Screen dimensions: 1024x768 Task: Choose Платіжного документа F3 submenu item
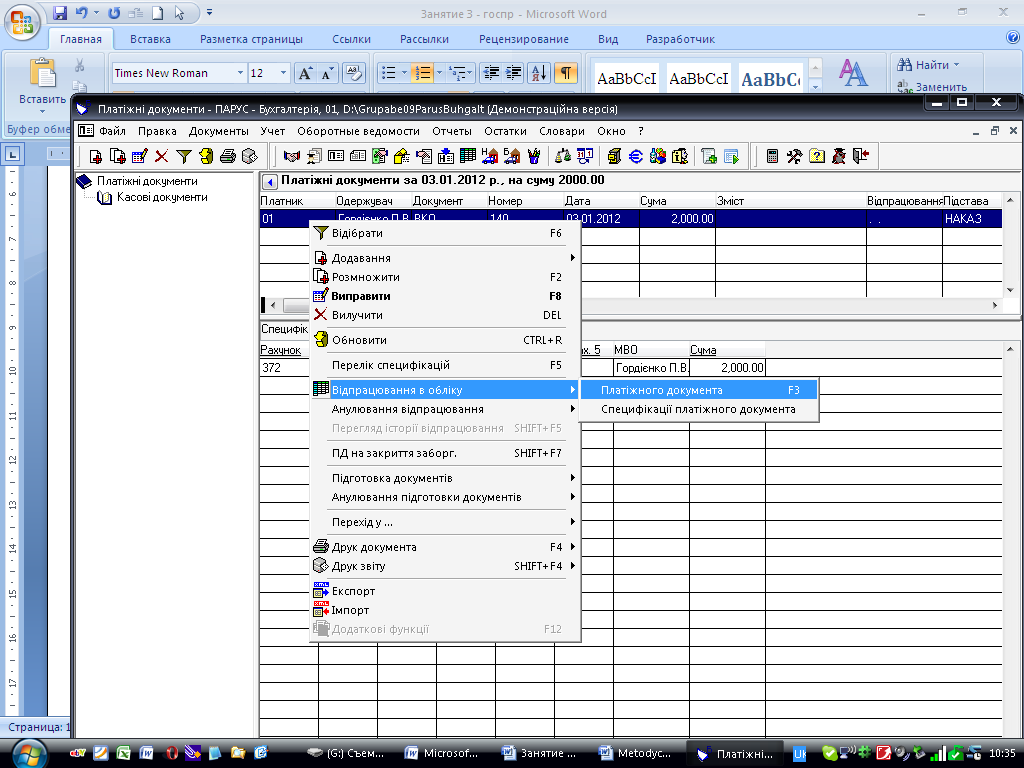click(699, 390)
